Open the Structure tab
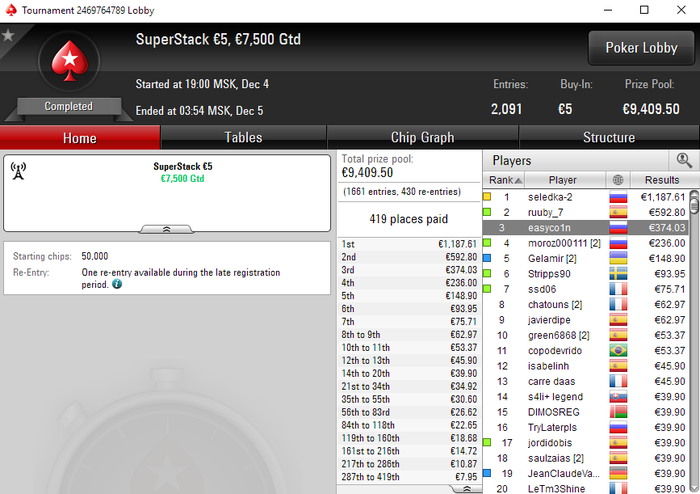The width and height of the screenshot is (700, 494). pyautogui.click(x=609, y=137)
